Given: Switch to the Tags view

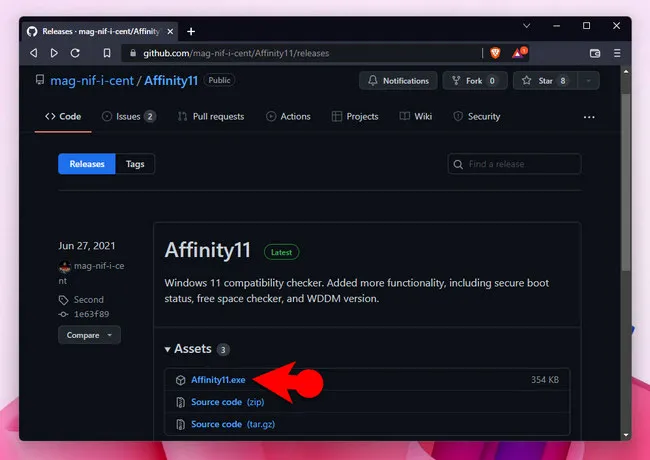Looking at the screenshot, I should click(135, 164).
